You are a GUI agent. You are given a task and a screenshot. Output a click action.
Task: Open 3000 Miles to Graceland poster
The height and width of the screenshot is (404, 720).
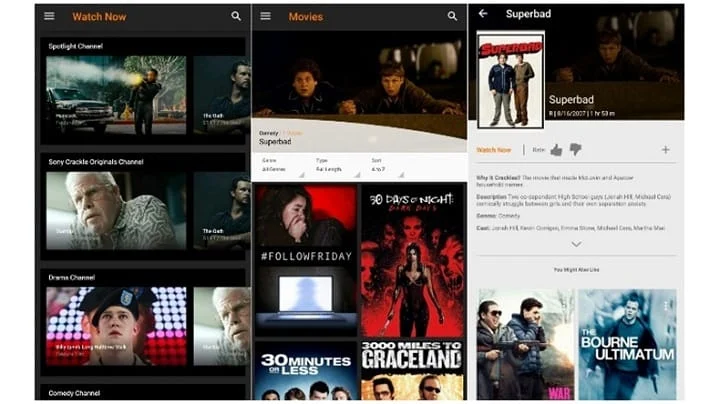[412, 370]
